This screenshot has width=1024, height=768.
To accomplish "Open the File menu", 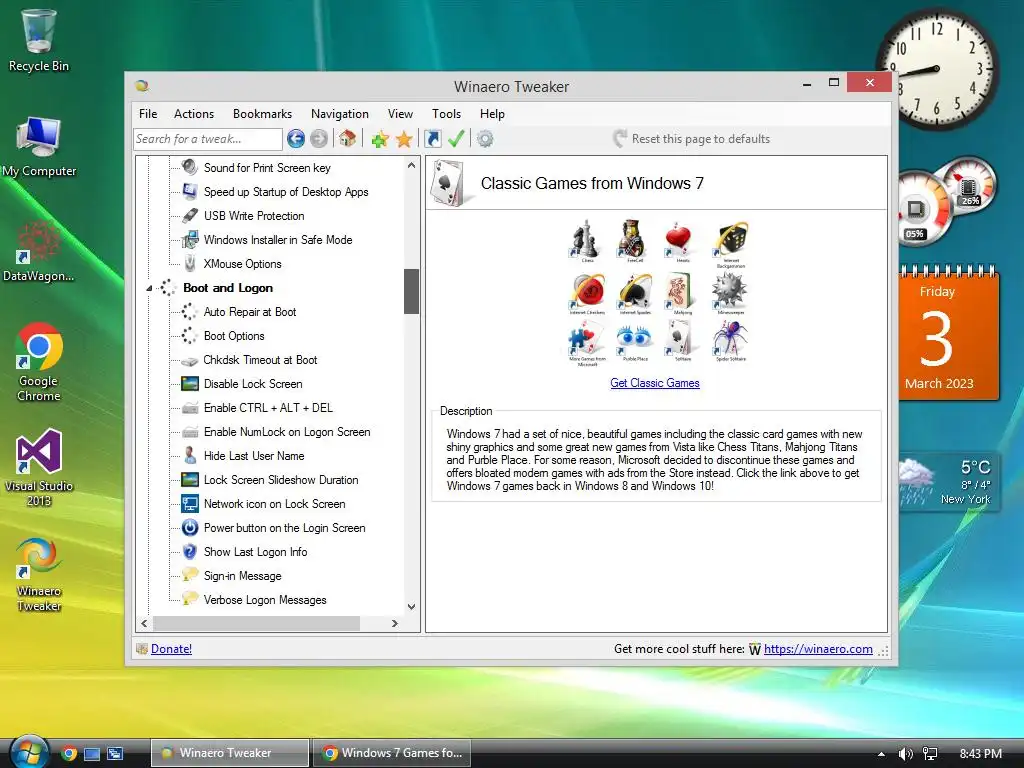I will point(148,114).
